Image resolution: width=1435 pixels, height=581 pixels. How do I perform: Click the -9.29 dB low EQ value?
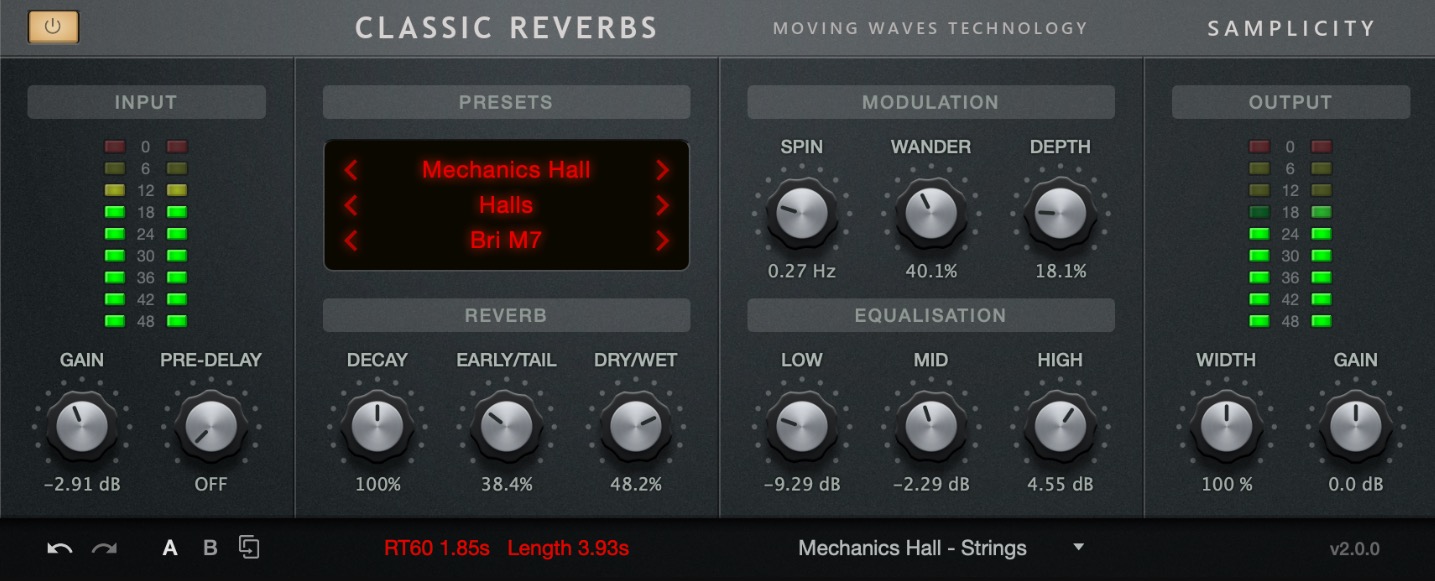802,485
